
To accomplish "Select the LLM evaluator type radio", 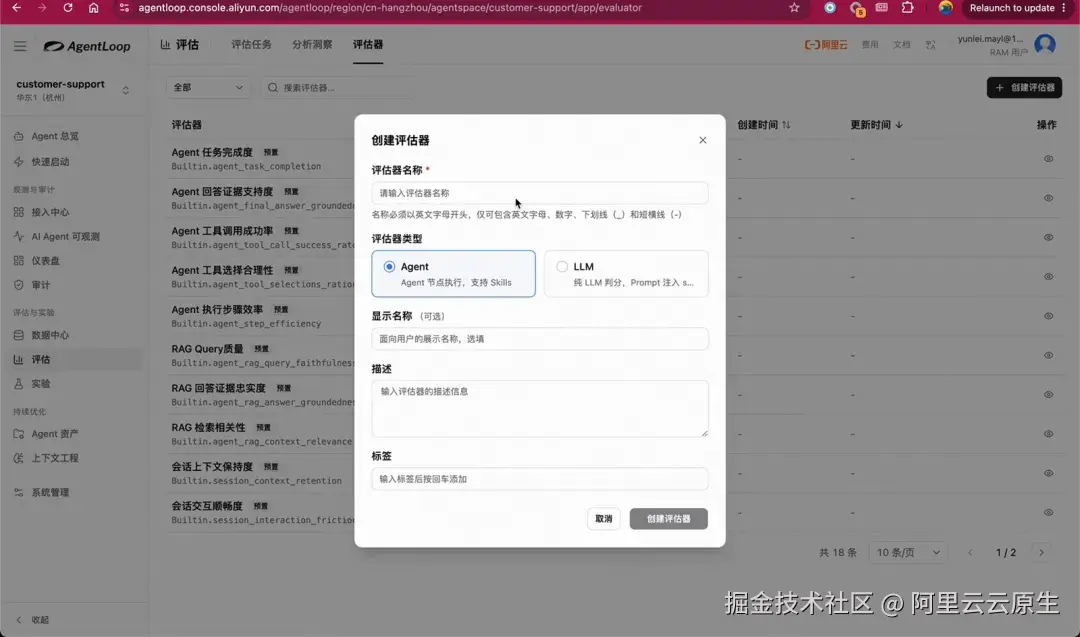I will click(562, 267).
